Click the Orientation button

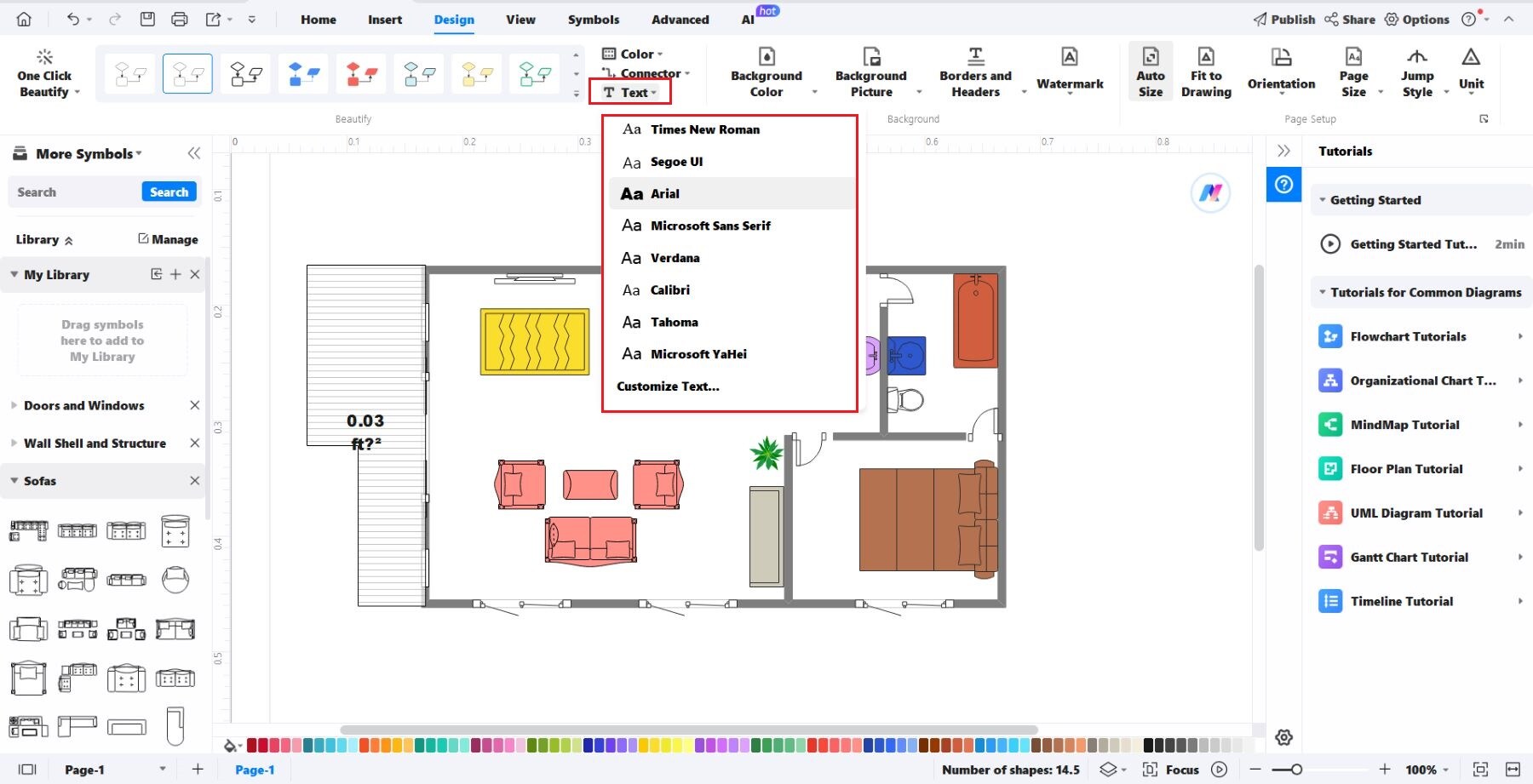tap(1281, 70)
